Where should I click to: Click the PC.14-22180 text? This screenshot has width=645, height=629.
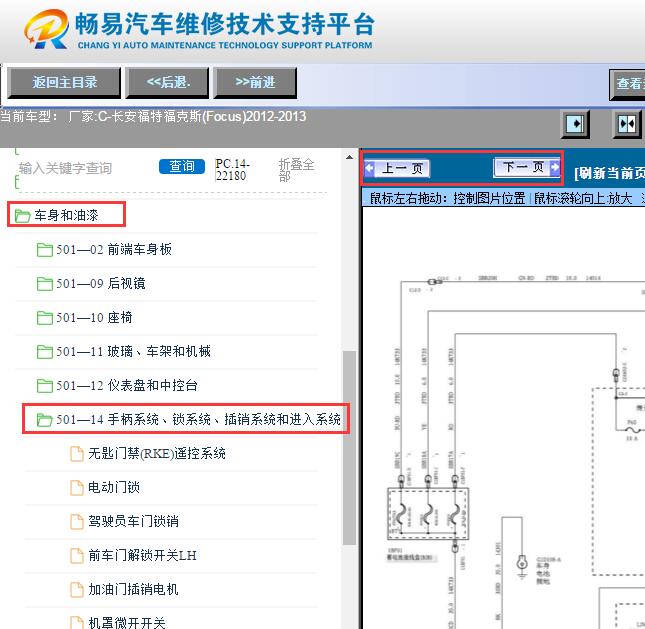coord(232,169)
